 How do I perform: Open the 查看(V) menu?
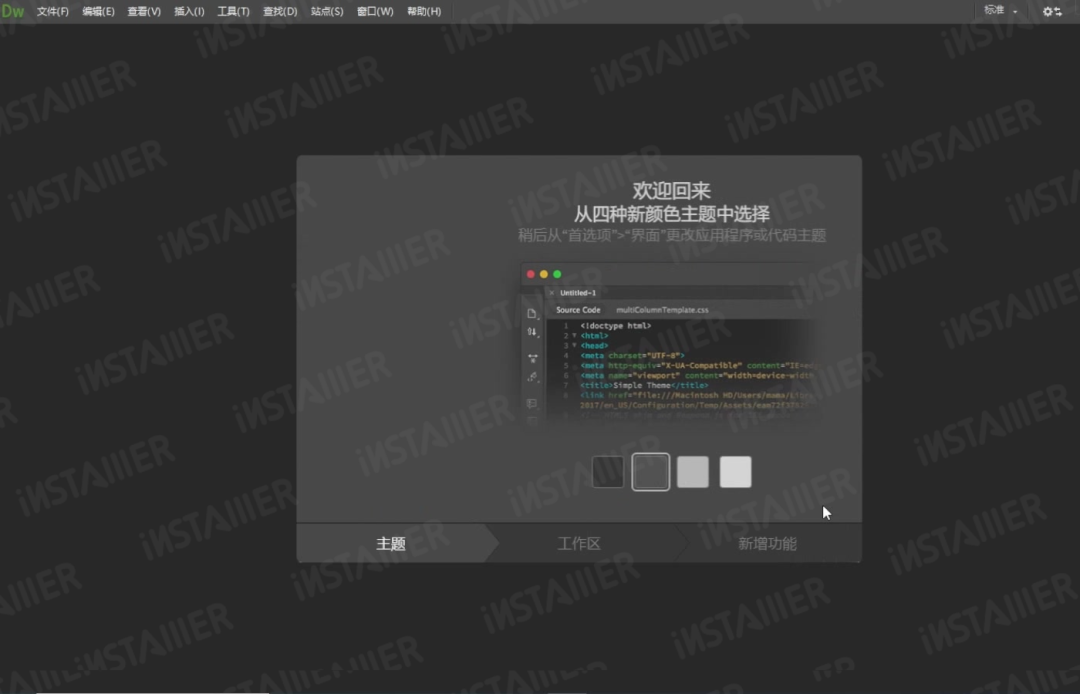pos(144,11)
